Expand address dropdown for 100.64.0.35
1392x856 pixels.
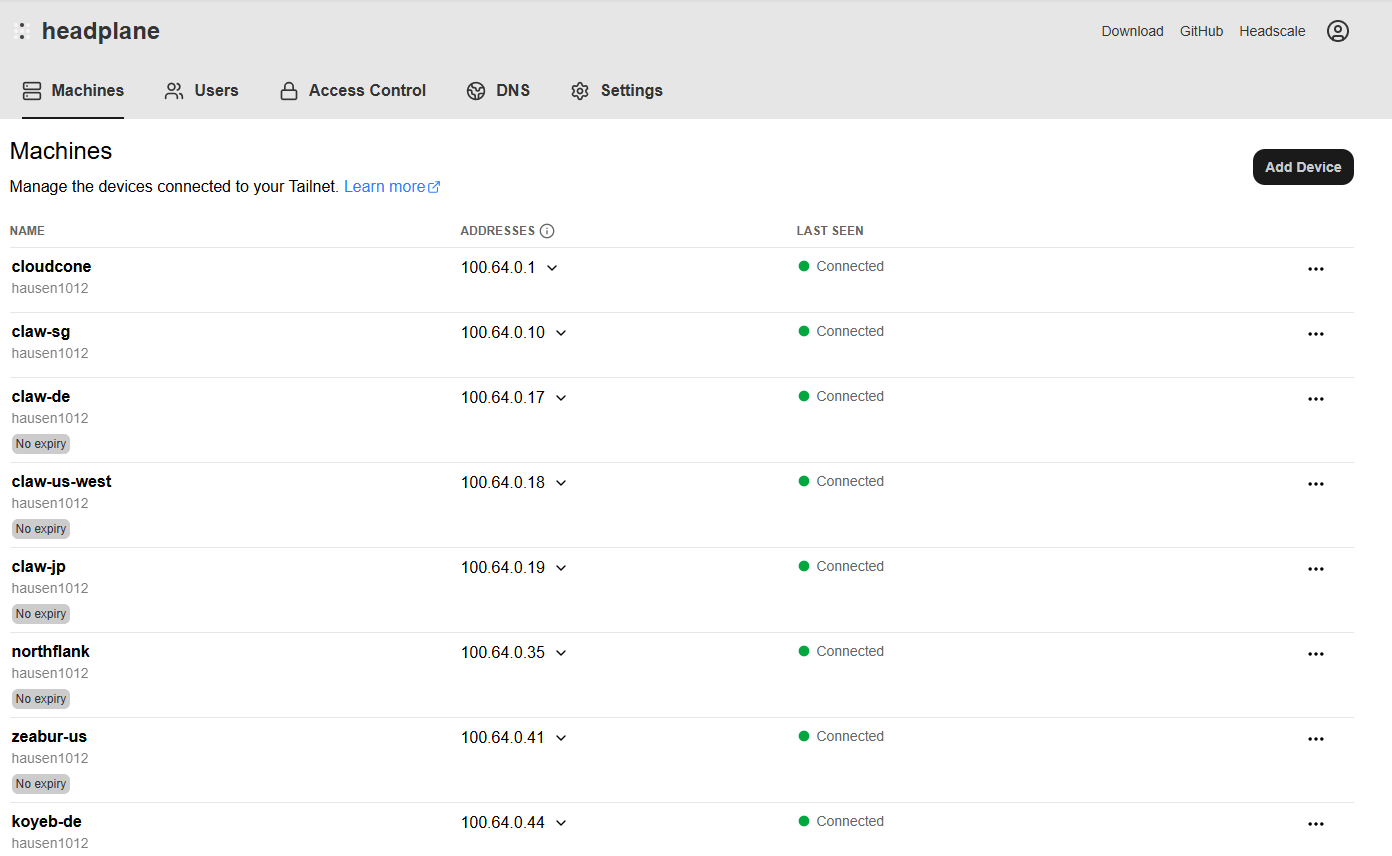tap(561, 653)
